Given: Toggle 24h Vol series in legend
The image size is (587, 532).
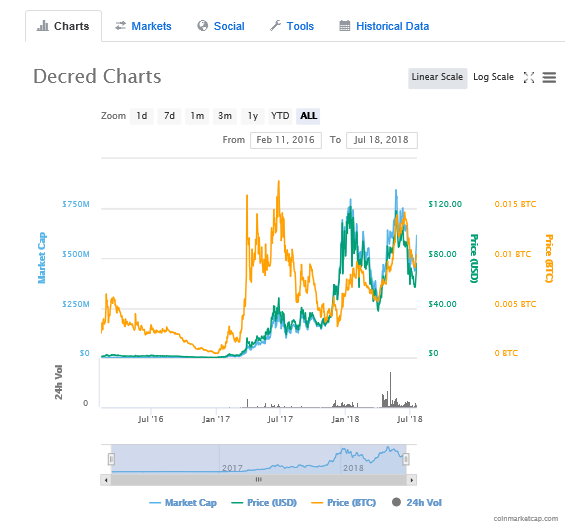Looking at the screenshot, I should click(417, 503).
